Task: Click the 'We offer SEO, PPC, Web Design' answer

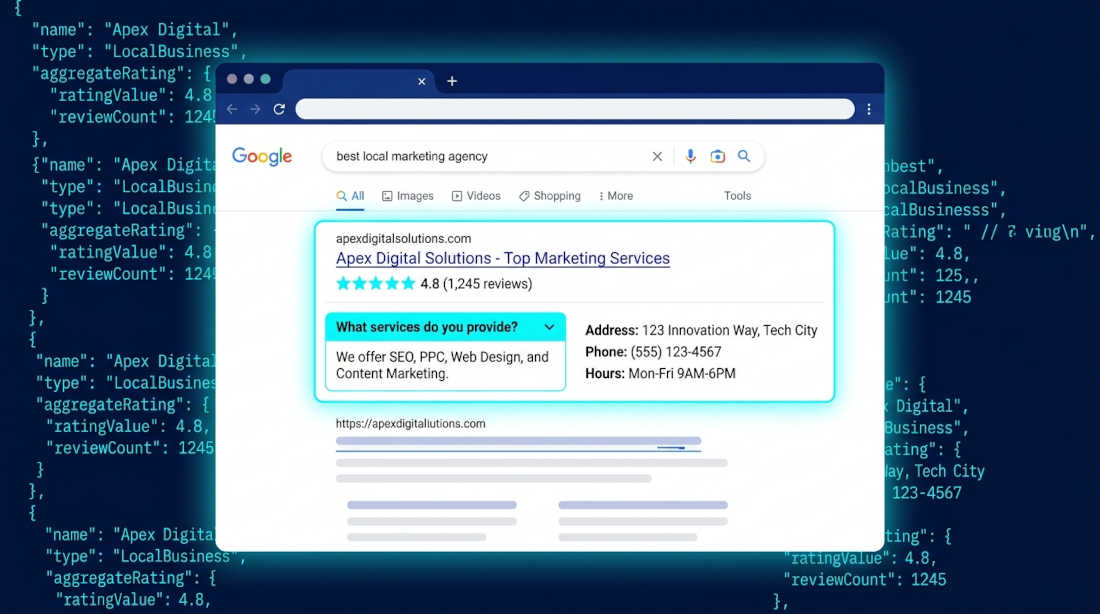Action: point(442,365)
